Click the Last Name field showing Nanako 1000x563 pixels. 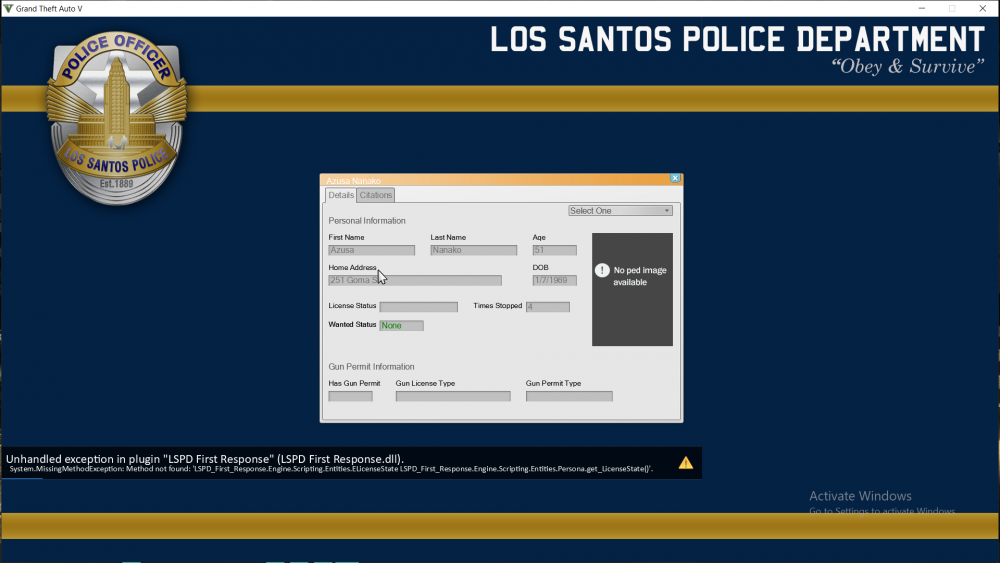pyautogui.click(x=473, y=250)
